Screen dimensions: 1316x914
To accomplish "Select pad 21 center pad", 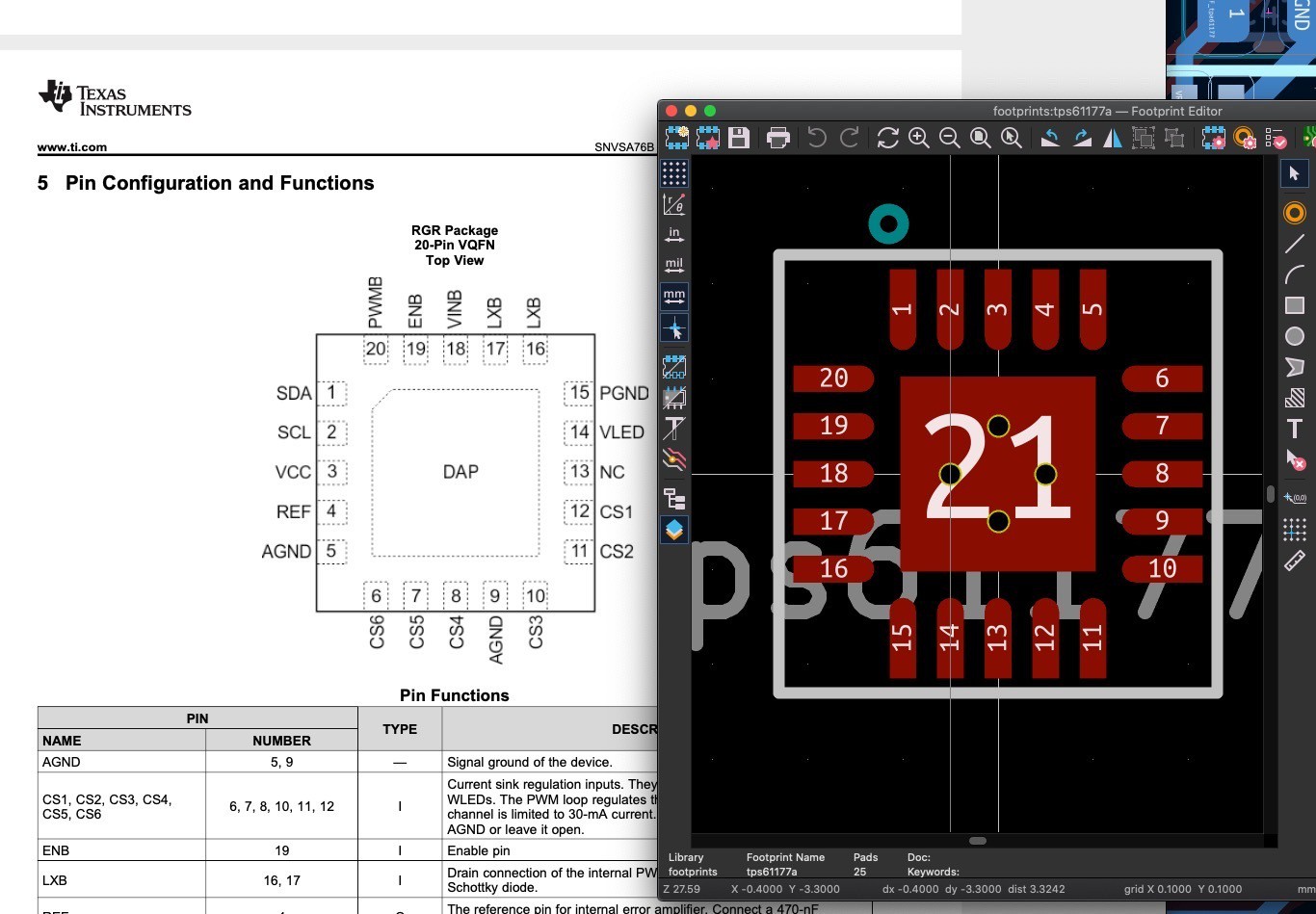I will 998,473.
